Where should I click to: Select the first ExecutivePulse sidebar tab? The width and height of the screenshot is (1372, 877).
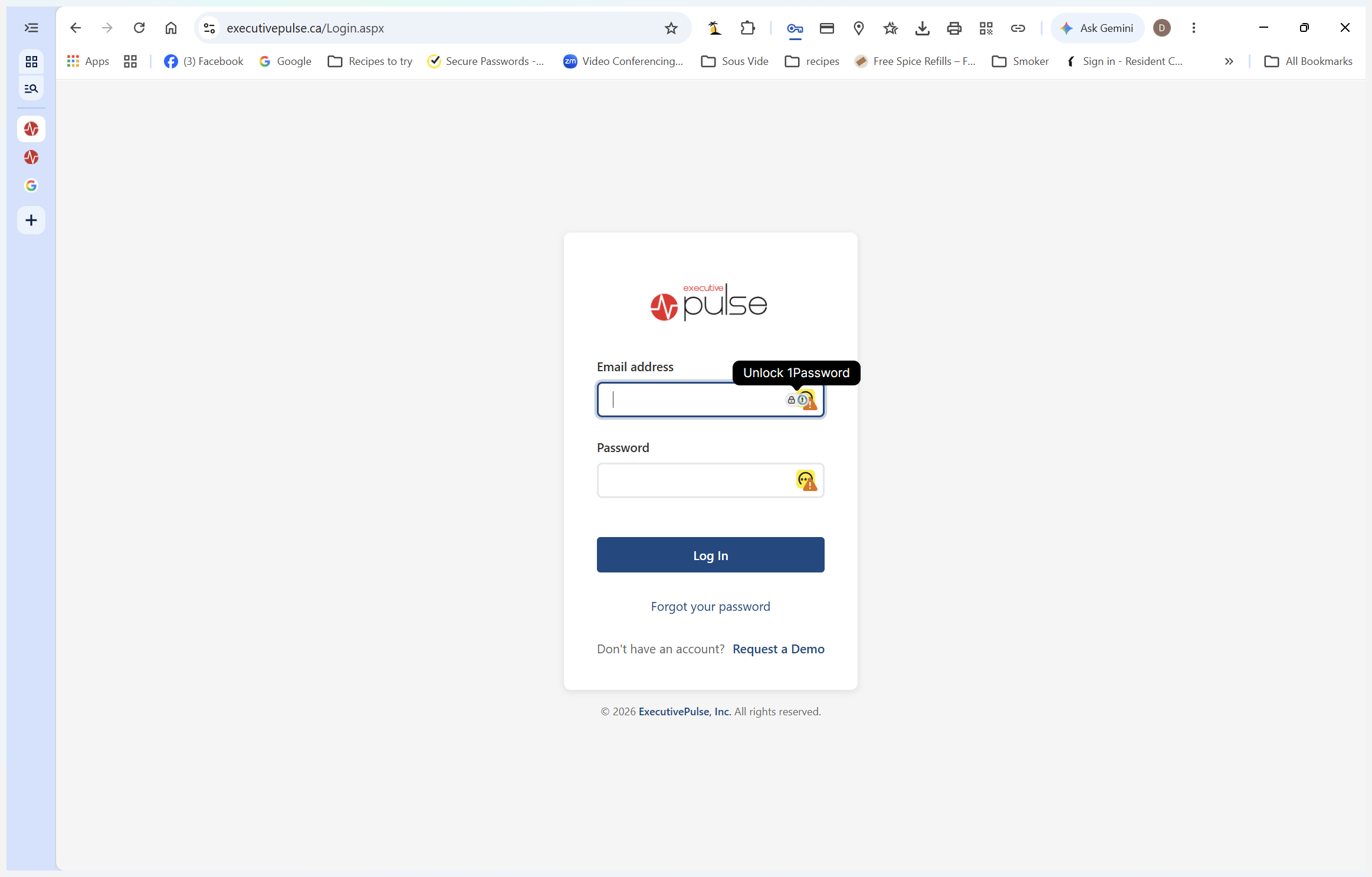click(x=31, y=129)
